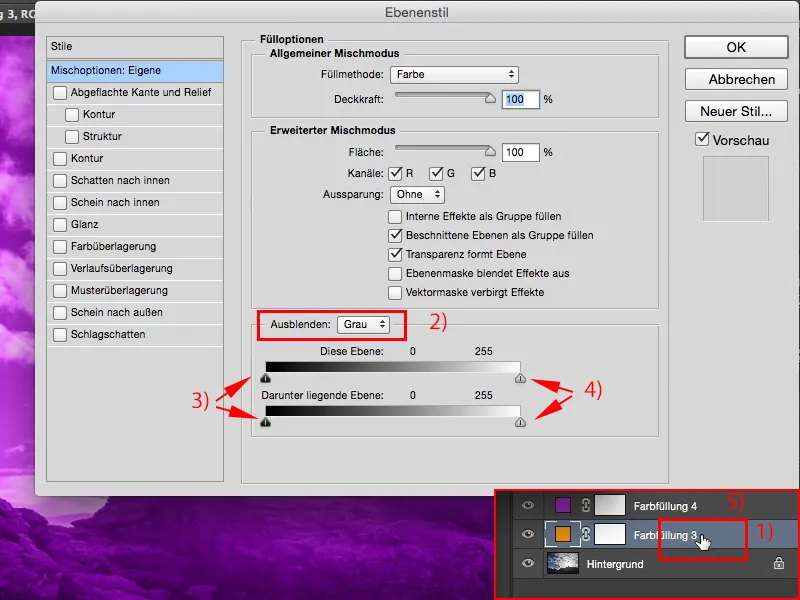Open the Füllmethode dropdown set to Farbe
The width and height of the screenshot is (800, 600).
click(x=454, y=74)
